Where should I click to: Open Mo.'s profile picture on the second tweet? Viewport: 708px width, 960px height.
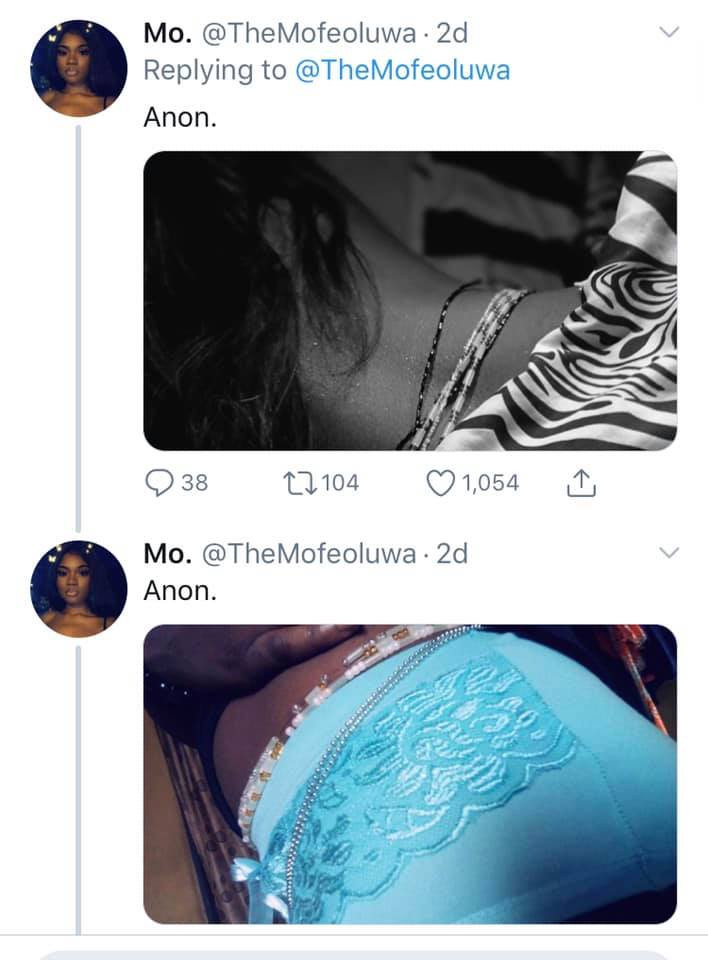point(72,580)
